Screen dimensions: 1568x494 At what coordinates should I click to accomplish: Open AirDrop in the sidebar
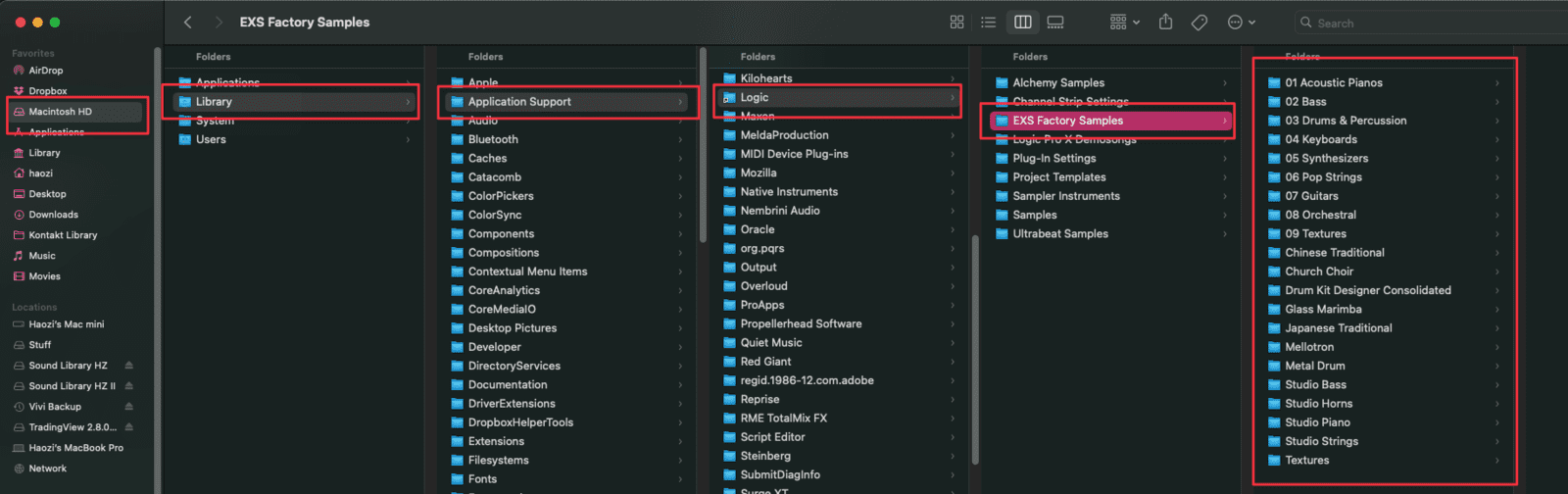(45, 71)
